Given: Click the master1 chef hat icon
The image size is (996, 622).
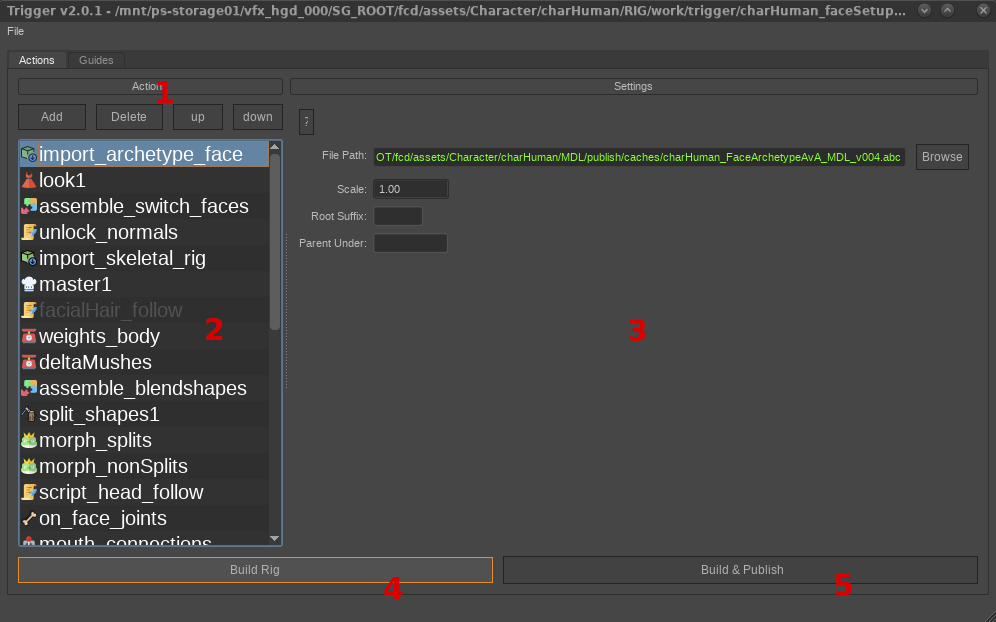Looking at the screenshot, I should (29, 284).
